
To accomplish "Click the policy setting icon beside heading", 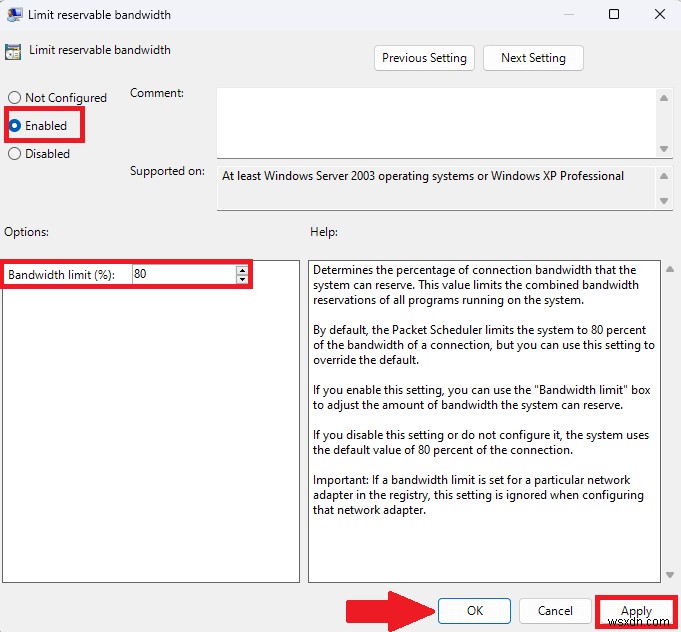I will pos(13,52).
